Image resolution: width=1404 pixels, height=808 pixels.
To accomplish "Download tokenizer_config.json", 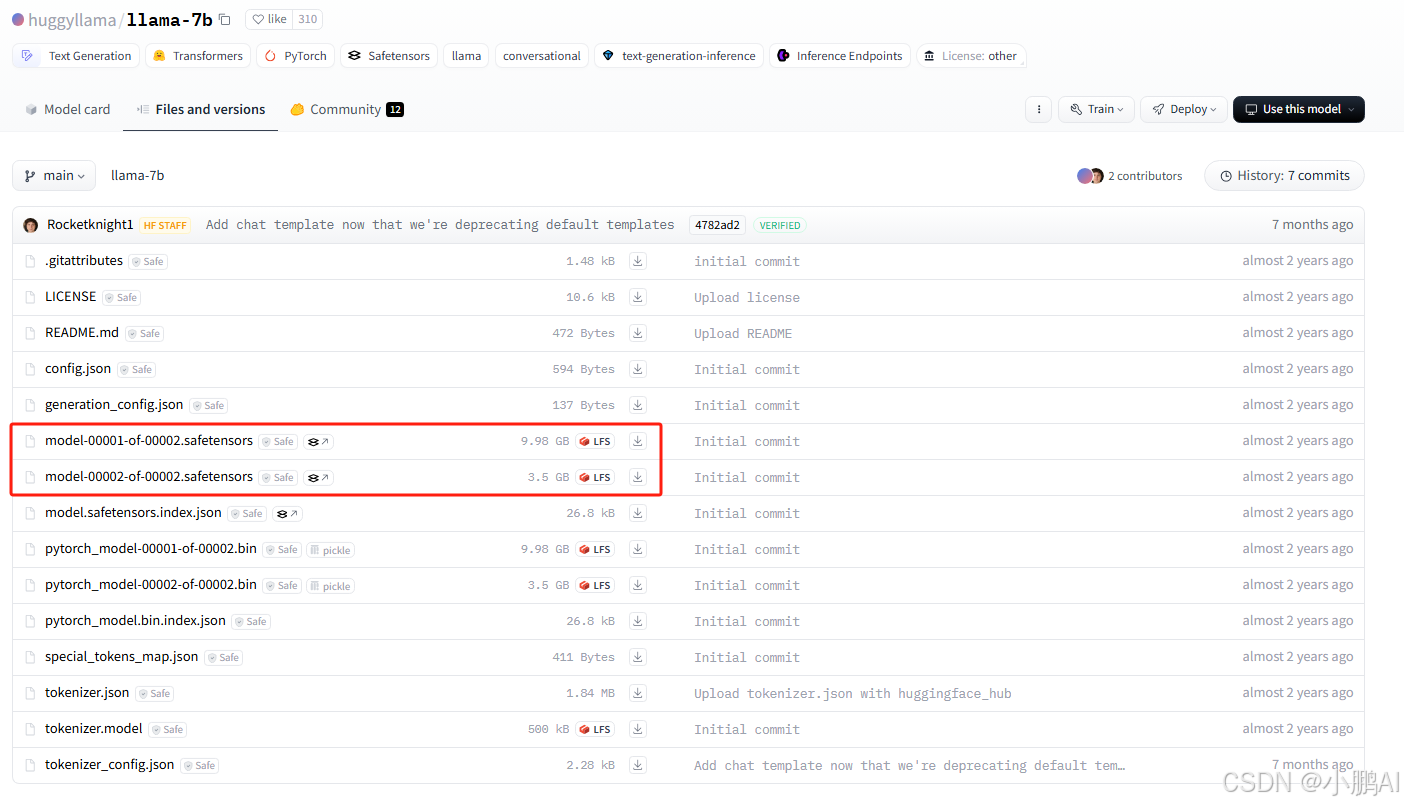I will point(638,765).
